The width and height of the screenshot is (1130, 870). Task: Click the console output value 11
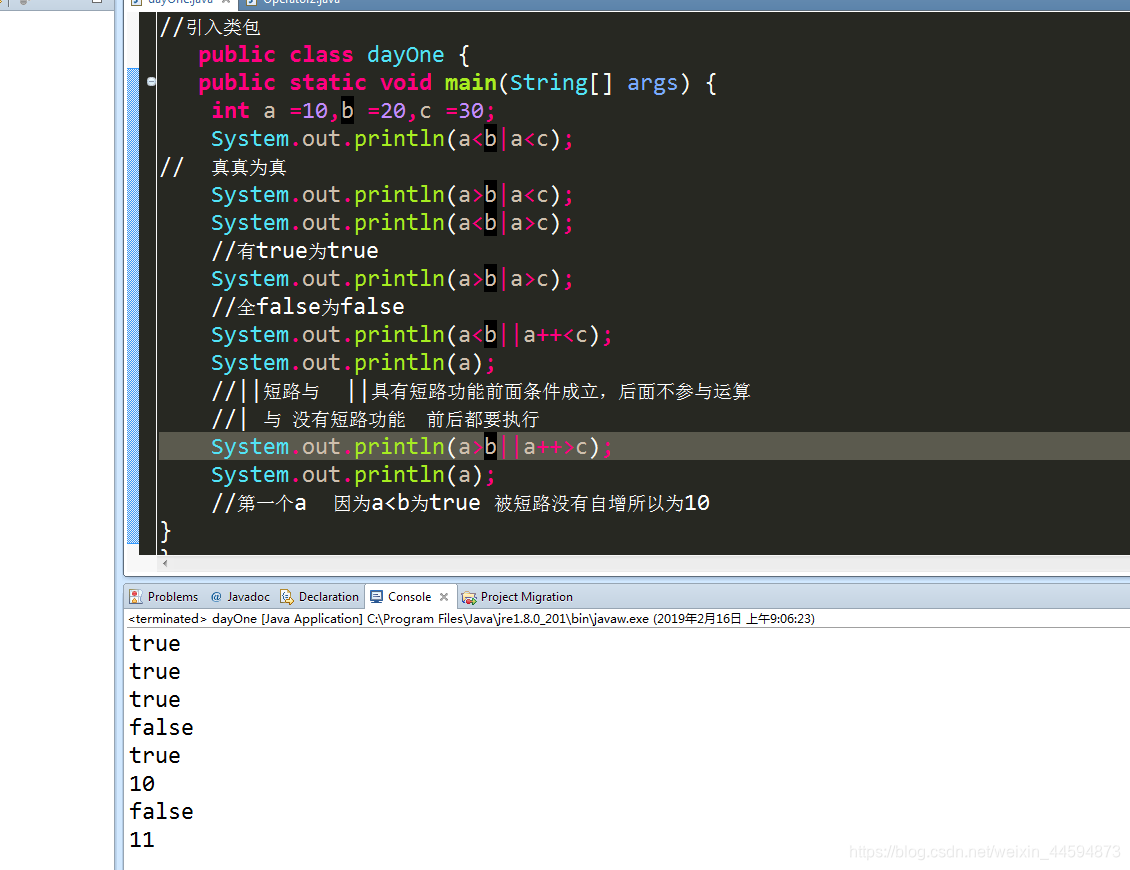tap(142, 840)
